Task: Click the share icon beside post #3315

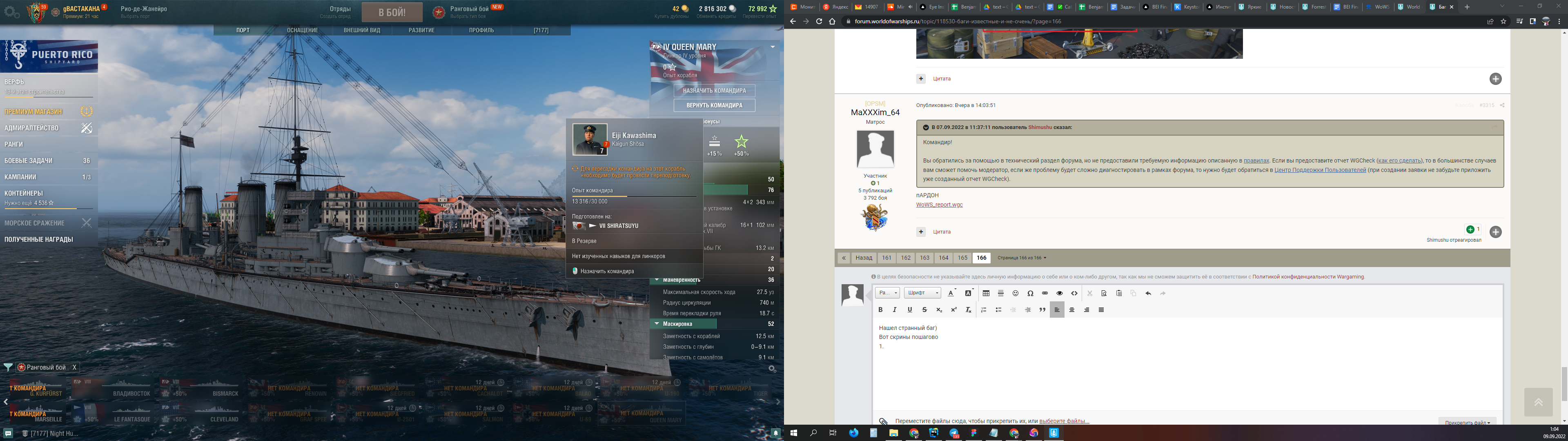Action: (1502, 105)
